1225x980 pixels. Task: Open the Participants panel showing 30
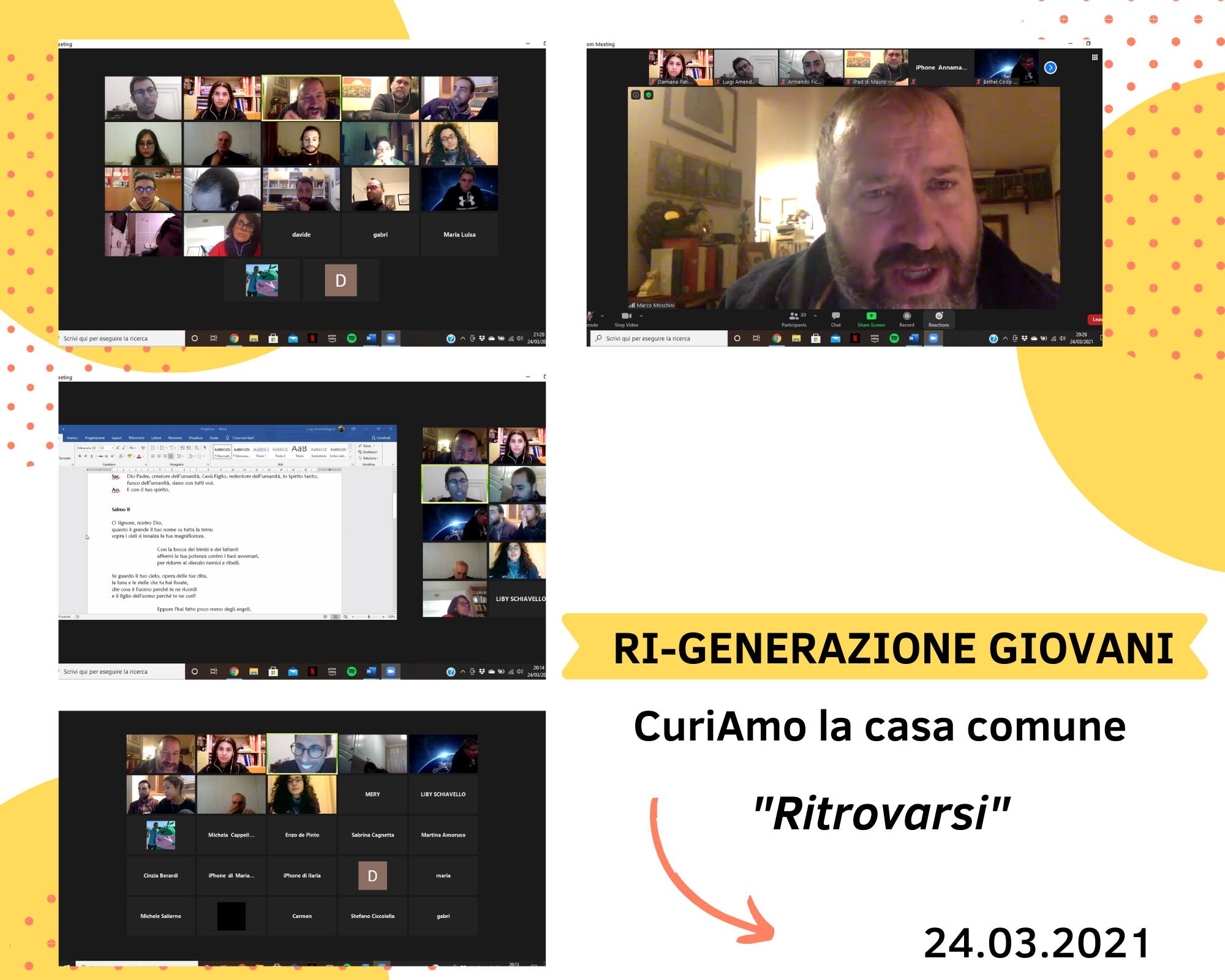[794, 319]
